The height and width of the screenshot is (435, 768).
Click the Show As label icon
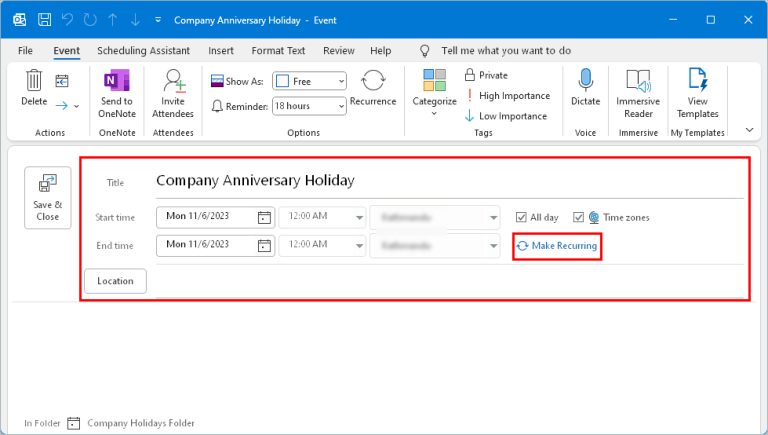[217, 81]
